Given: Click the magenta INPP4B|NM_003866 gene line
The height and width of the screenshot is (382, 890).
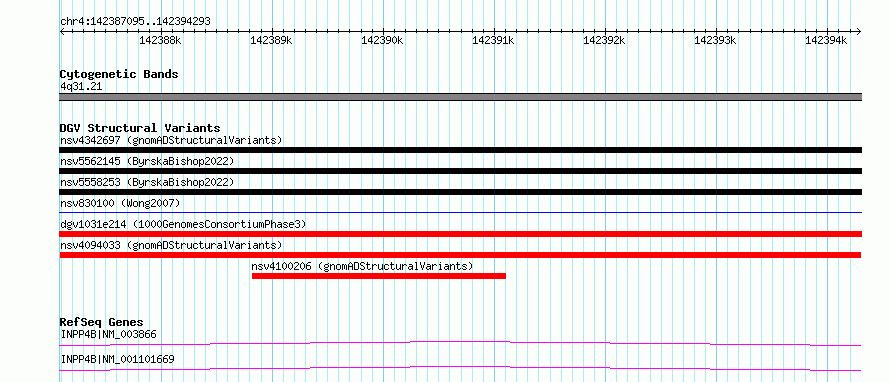Looking at the screenshot, I should pyautogui.click(x=461, y=343).
